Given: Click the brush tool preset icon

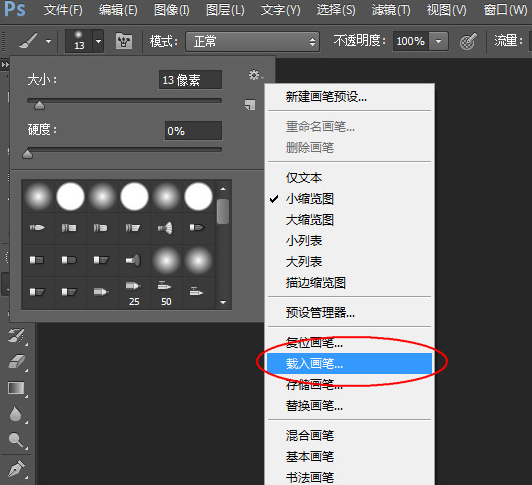Looking at the screenshot, I should point(28,41).
